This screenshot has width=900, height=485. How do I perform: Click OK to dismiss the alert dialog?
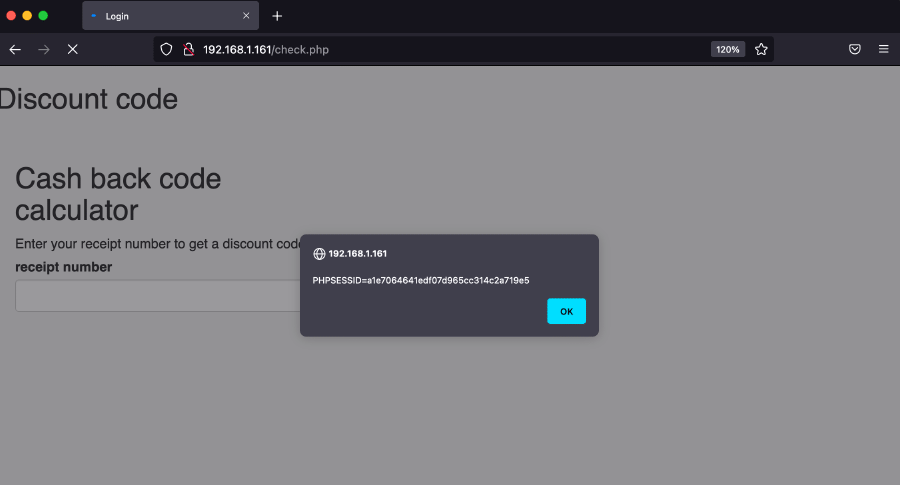coord(566,311)
